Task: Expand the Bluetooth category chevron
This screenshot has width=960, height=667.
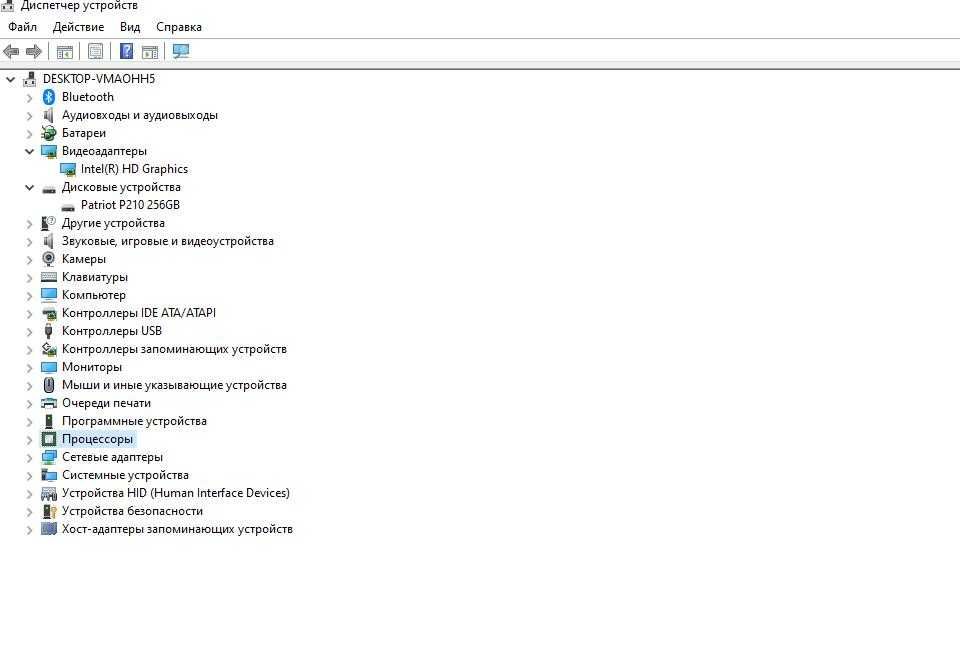Action: tap(29, 97)
